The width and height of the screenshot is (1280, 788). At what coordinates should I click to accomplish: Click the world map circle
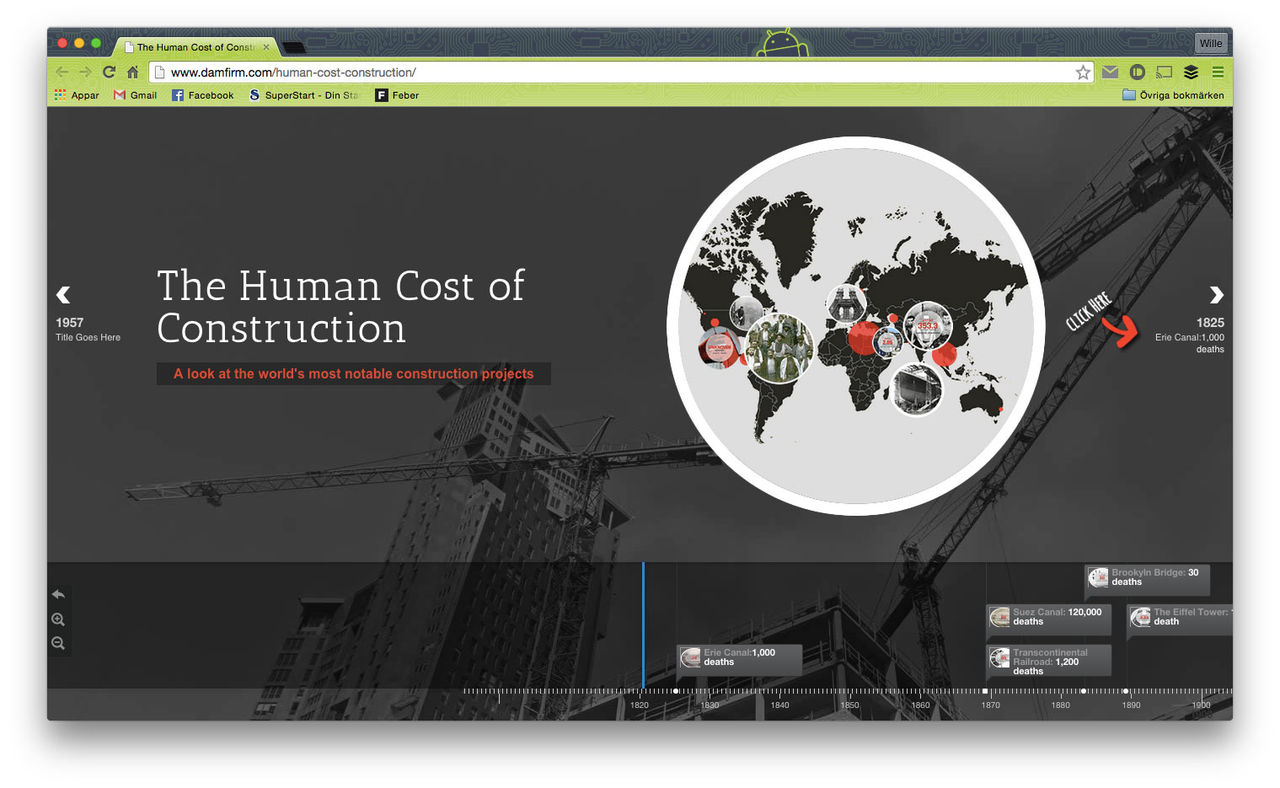click(x=854, y=326)
